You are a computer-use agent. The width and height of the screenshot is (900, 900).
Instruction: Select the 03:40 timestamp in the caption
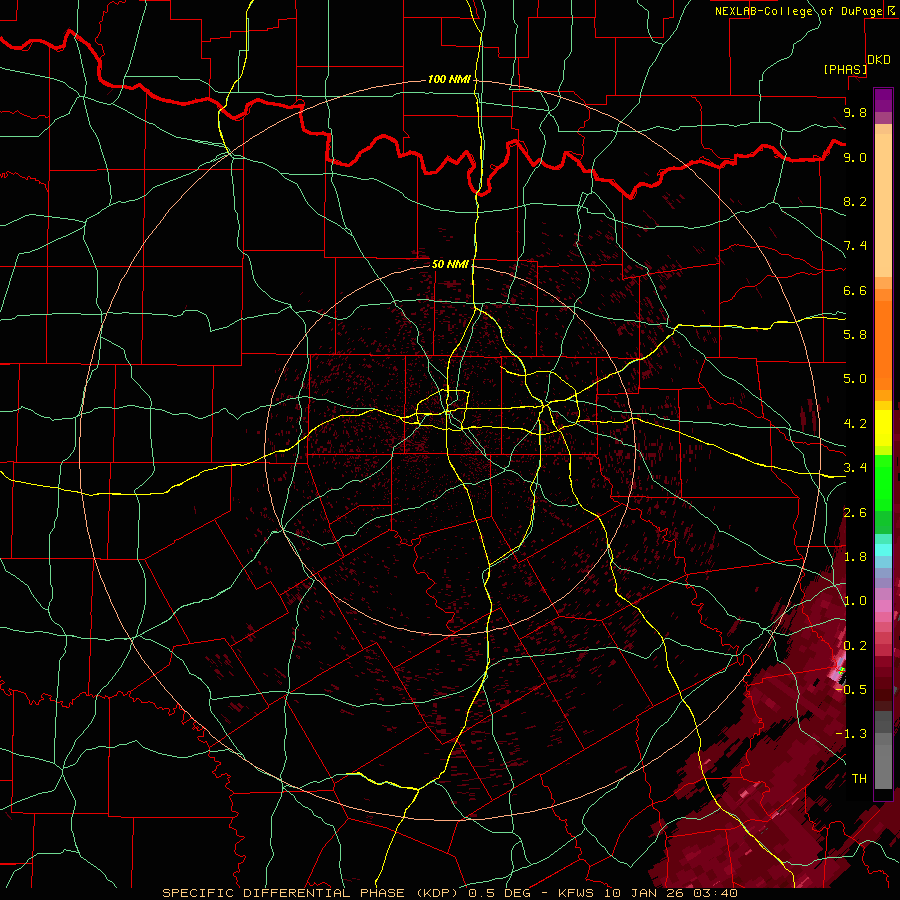(716, 893)
